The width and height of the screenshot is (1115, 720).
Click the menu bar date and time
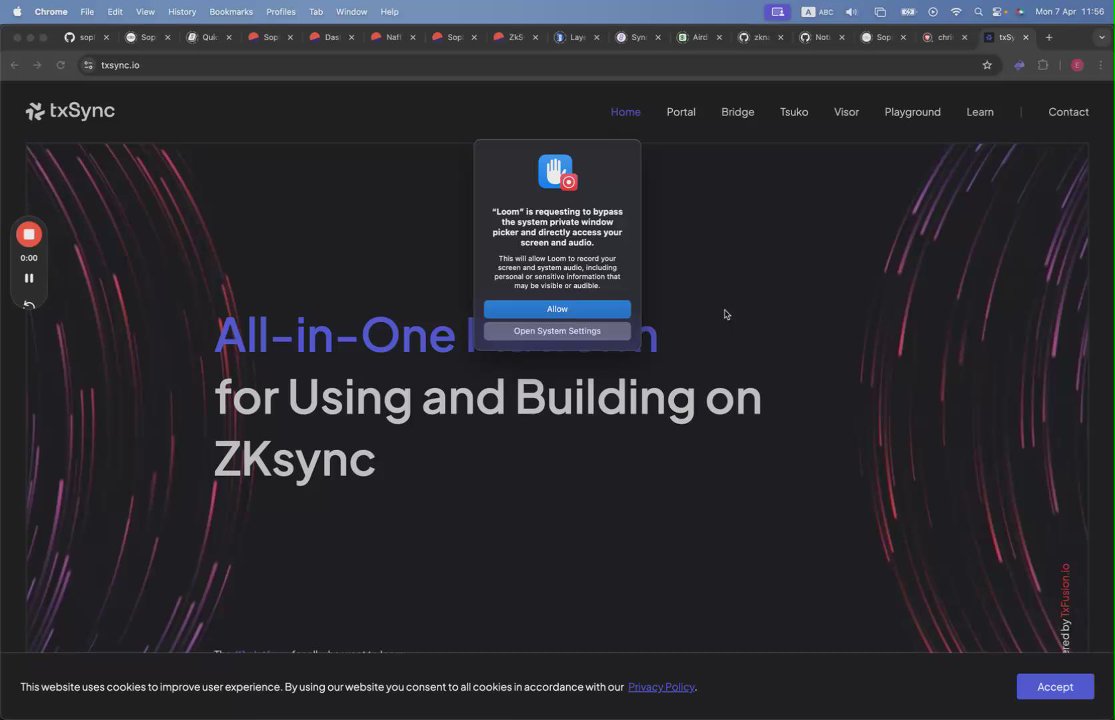[x=1069, y=11]
